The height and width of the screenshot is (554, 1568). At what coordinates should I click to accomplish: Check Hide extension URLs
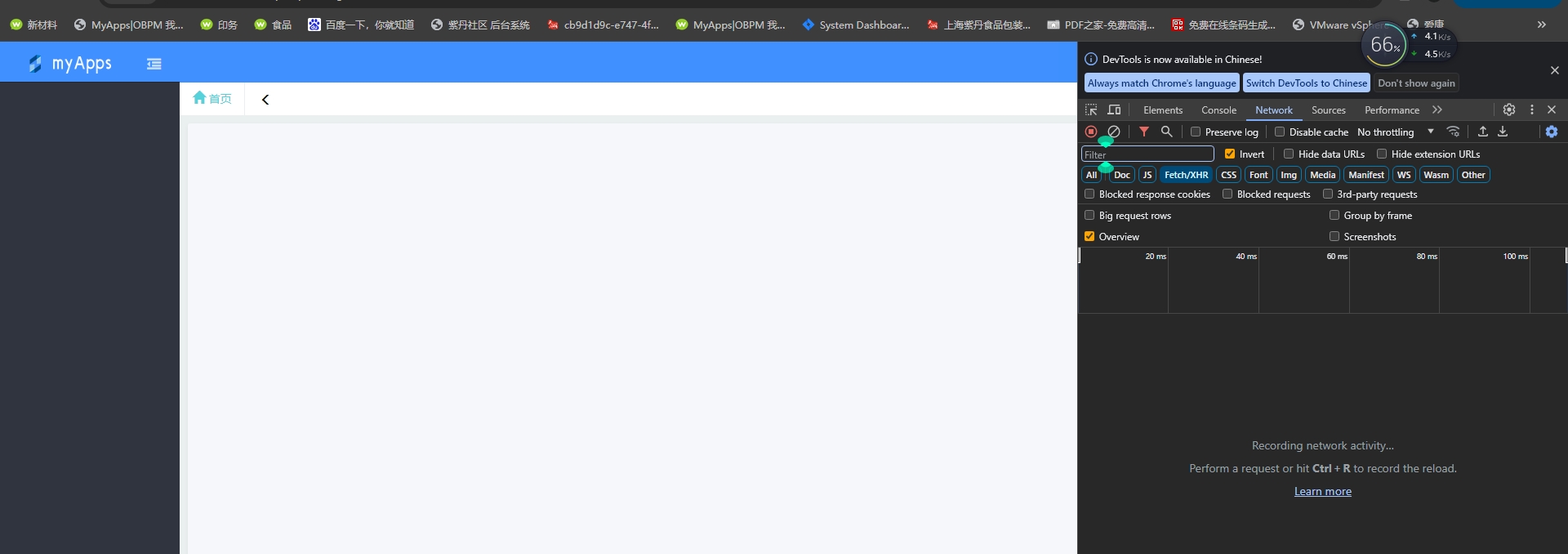point(1382,154)
